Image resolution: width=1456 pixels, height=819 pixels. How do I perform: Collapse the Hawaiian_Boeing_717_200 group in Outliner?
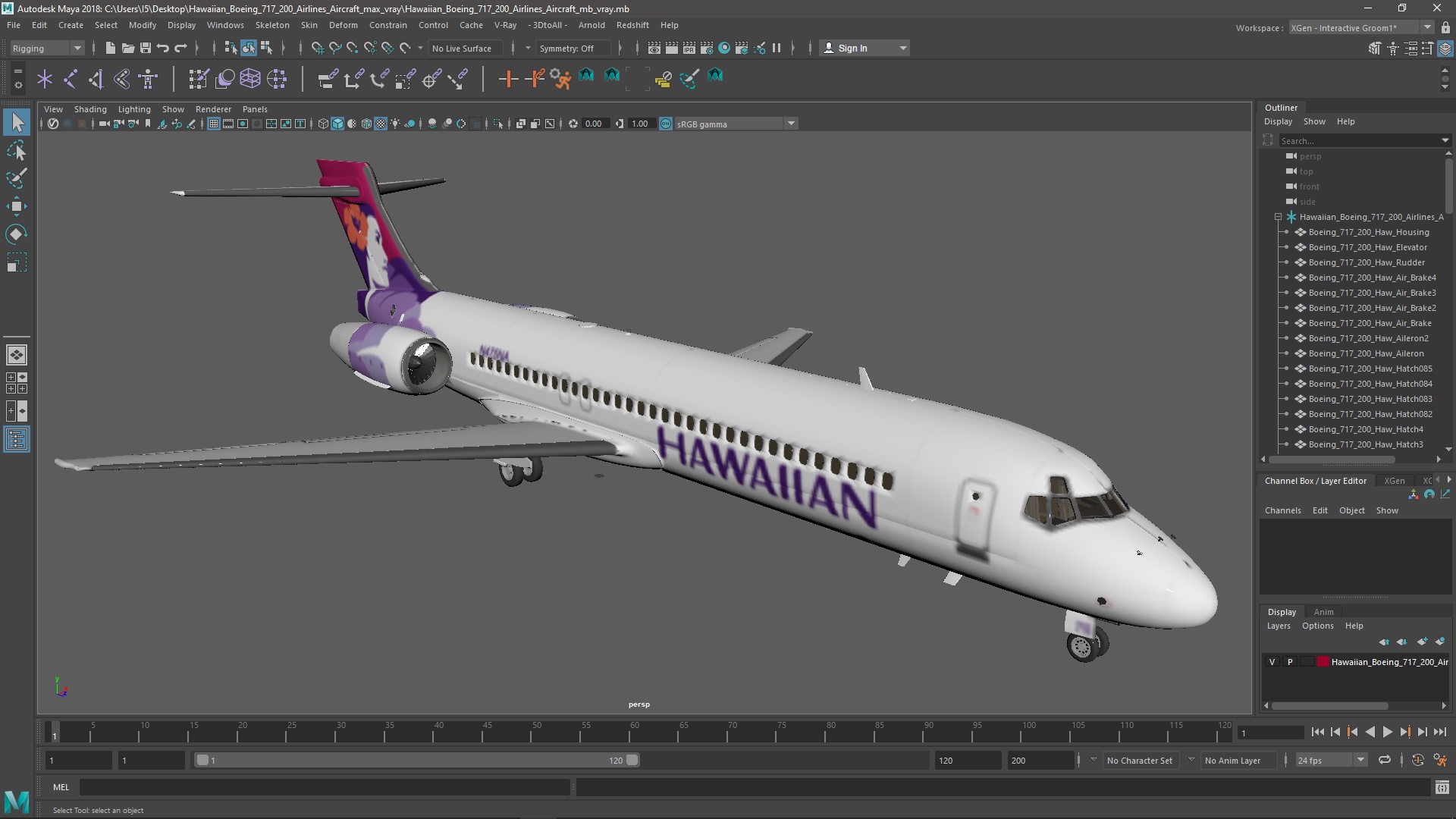[1278, 217]
